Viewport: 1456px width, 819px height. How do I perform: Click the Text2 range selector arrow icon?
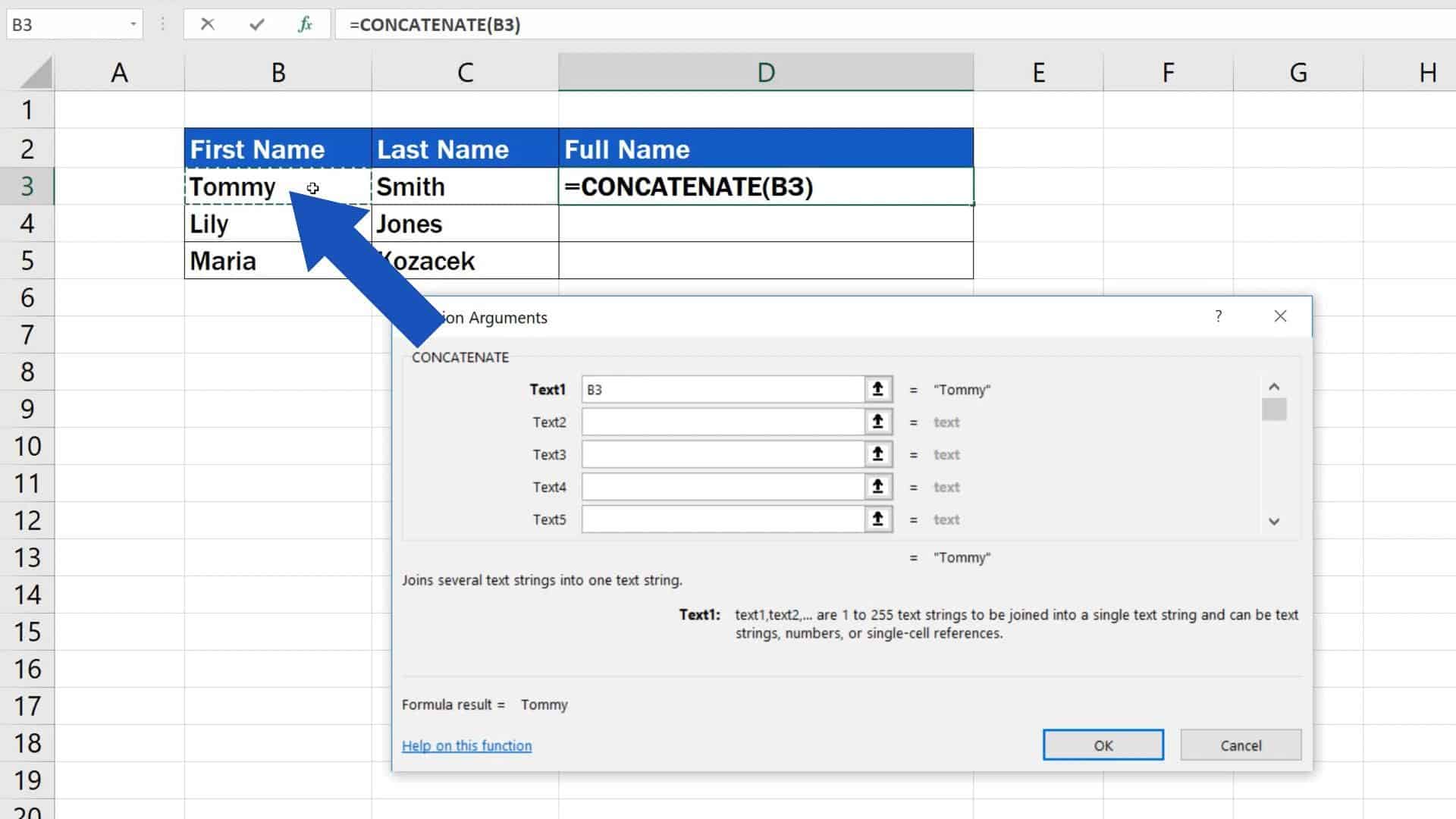click(877, 422)
